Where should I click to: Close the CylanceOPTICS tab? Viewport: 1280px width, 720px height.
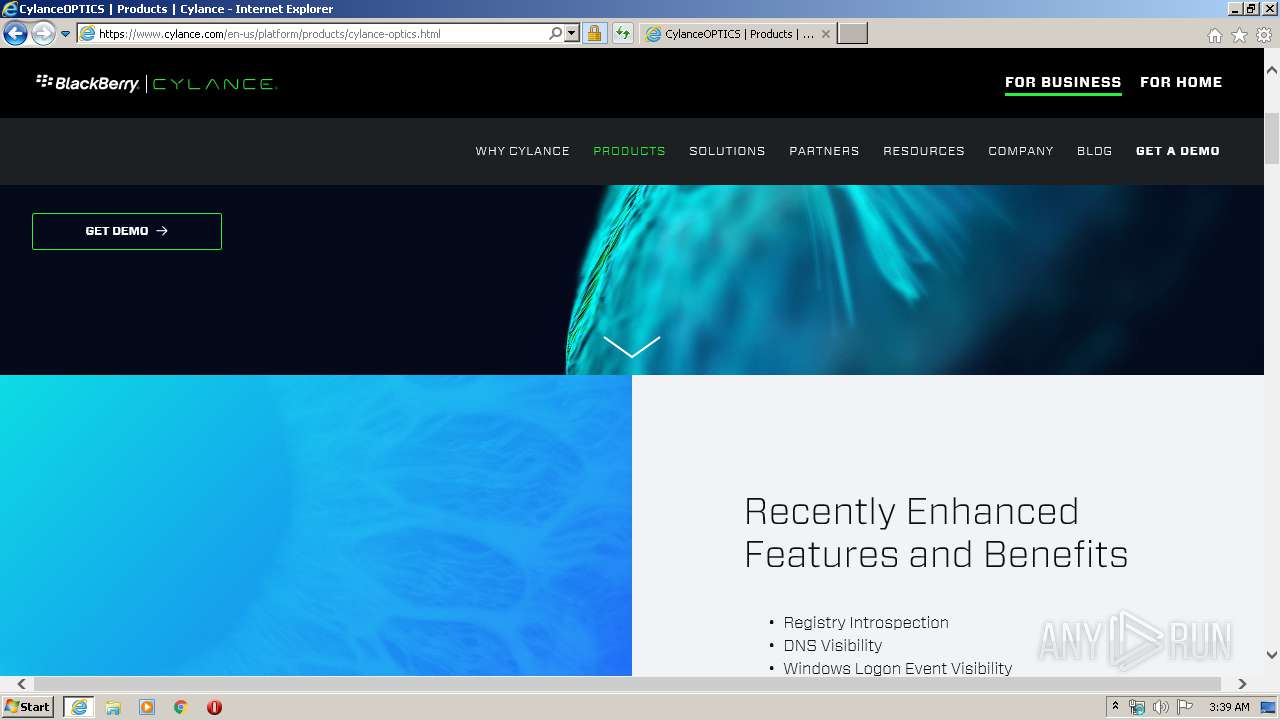[x=826, y=34]
